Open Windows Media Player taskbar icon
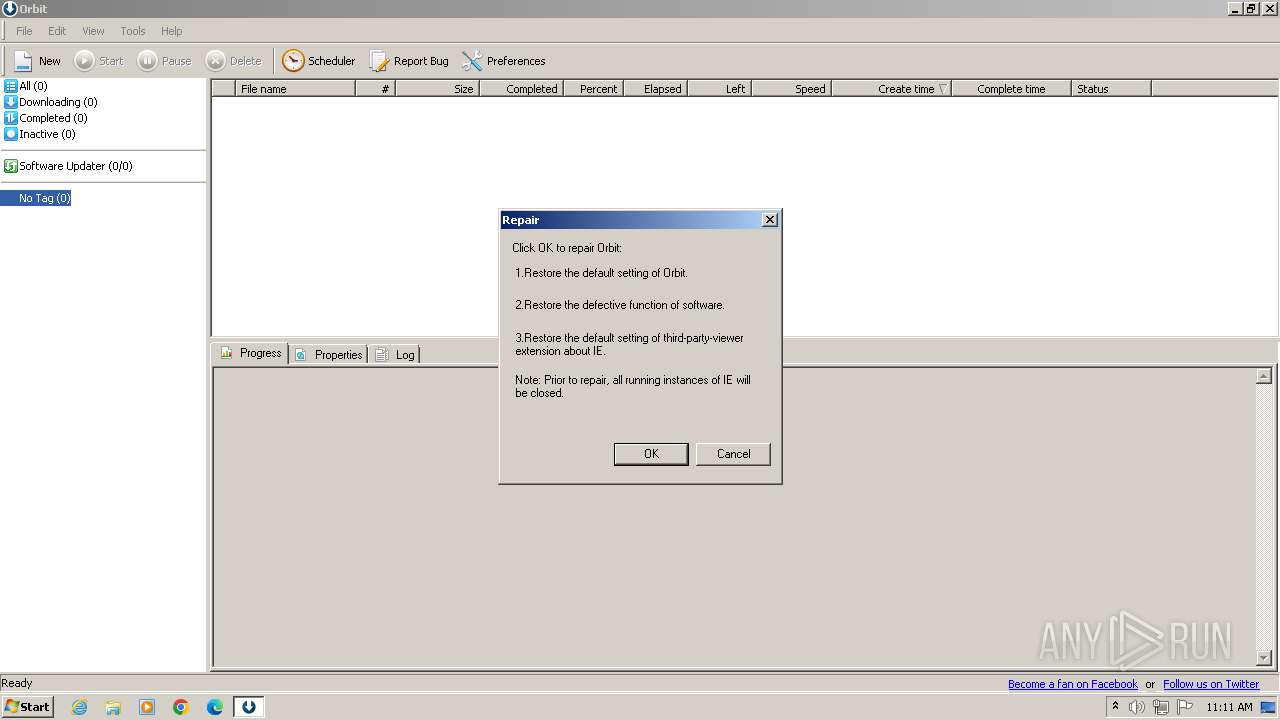The height and width of the screenshot is (720, 1280). pyautogui.click(x=147, y=707)
